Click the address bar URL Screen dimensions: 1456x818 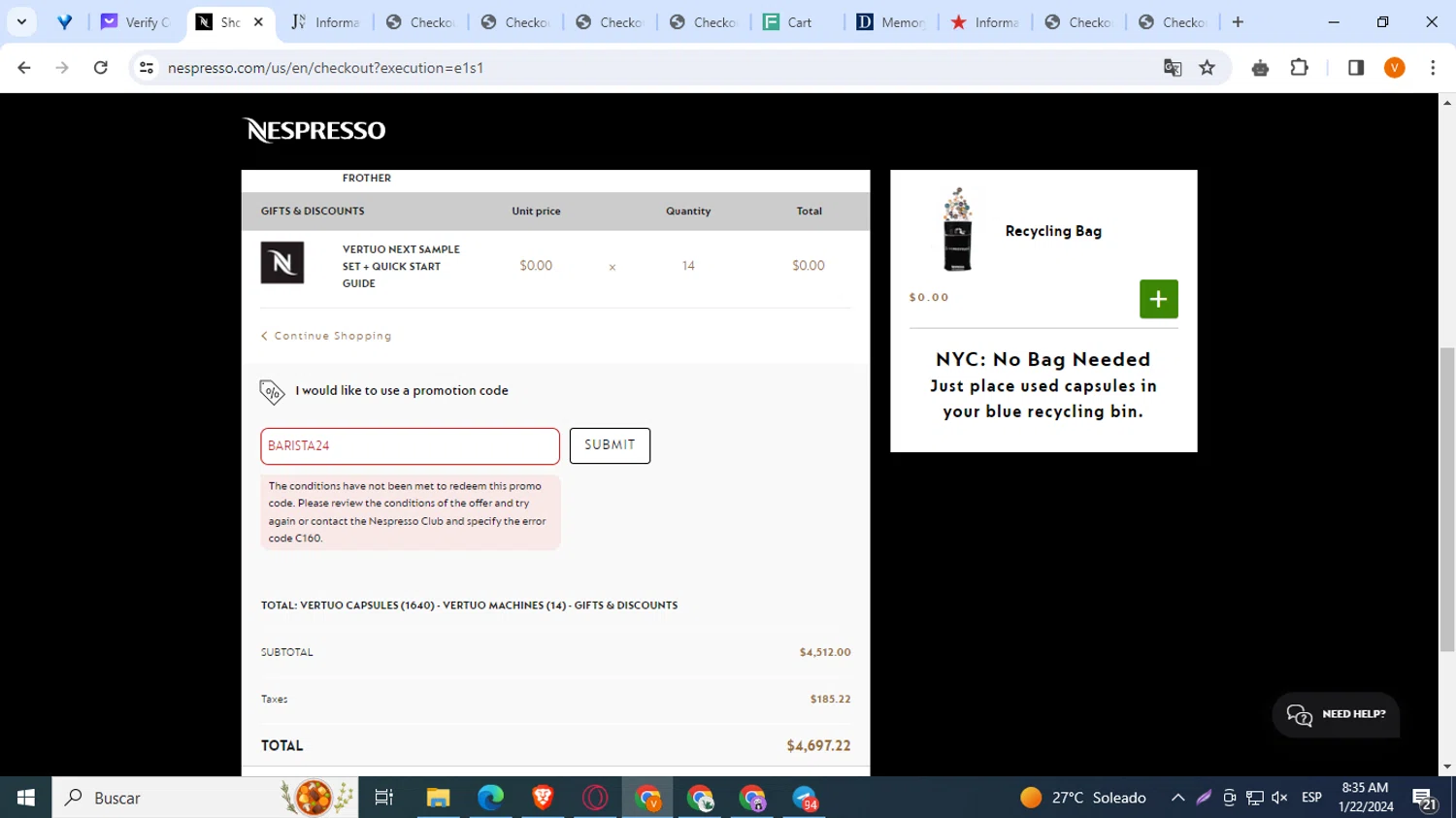325,68
